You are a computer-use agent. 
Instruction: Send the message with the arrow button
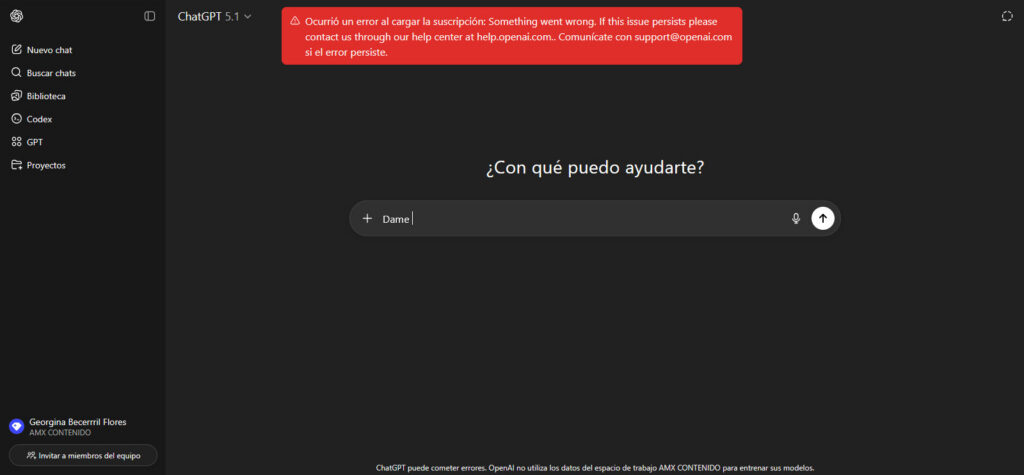(x=823, y=219)
